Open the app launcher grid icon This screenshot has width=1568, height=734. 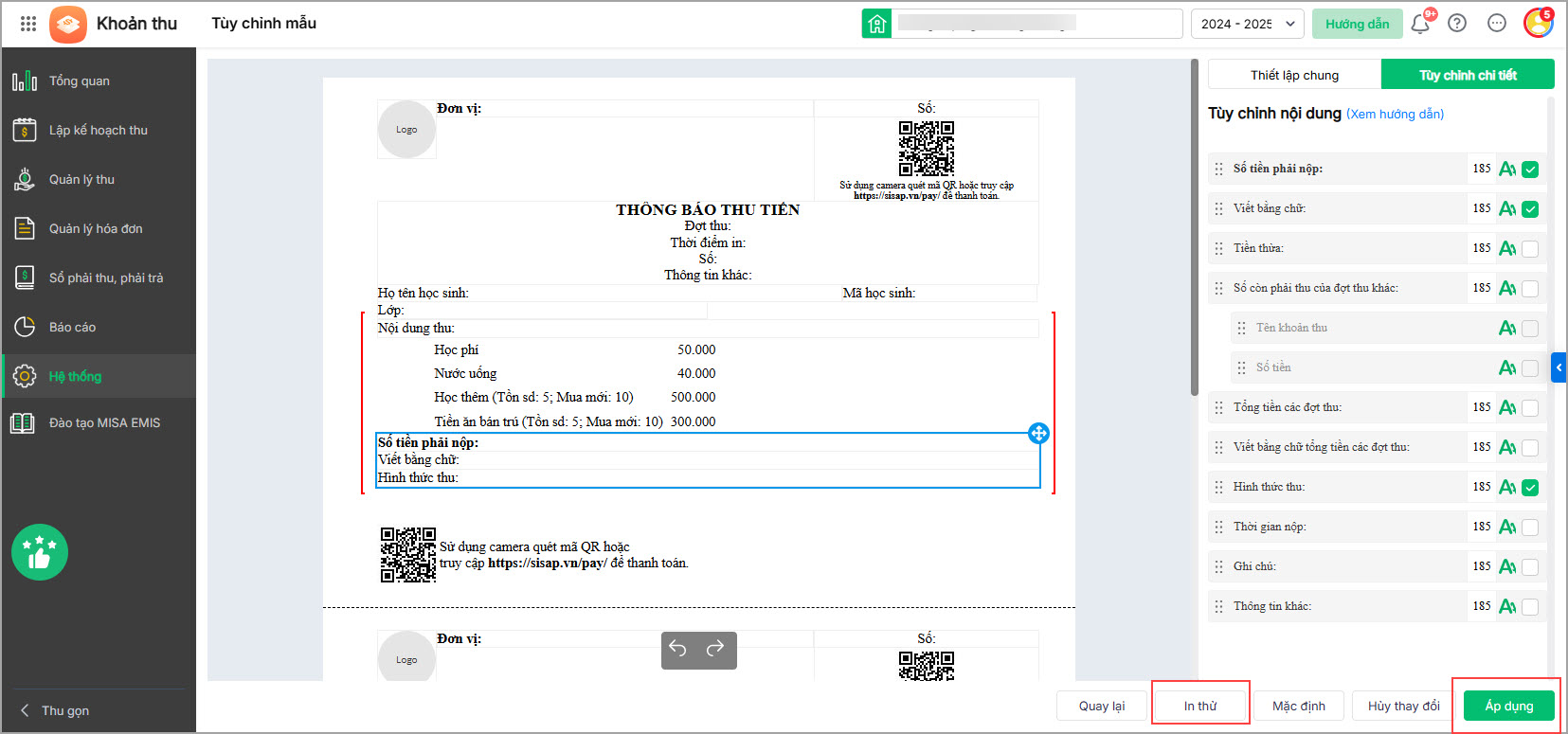pyautogui.click(x=28, y=24)
